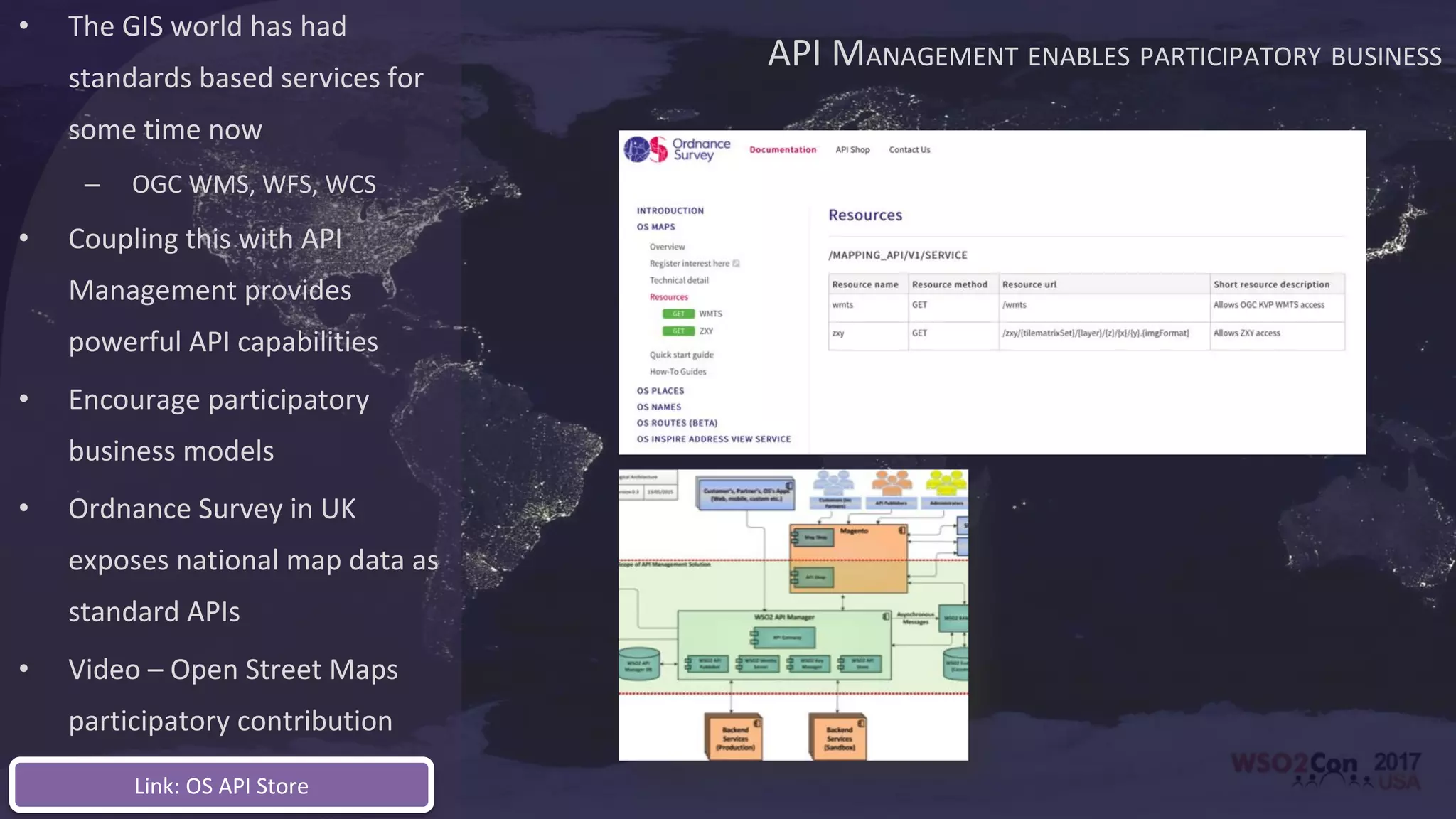
Task: Open the WMTS resource entry in sidebar
Action: pyautogui.click(x=710, y=314)
